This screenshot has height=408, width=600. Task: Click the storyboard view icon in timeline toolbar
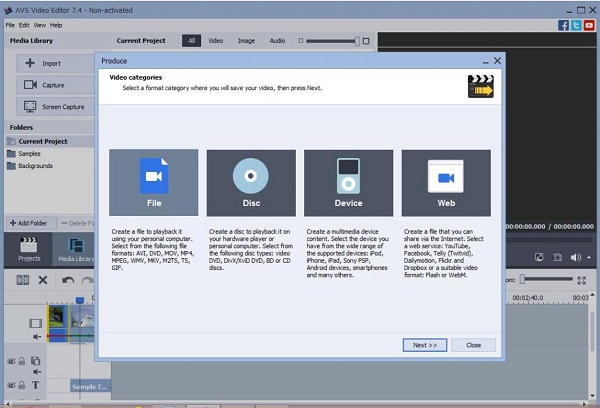[23, 280]
